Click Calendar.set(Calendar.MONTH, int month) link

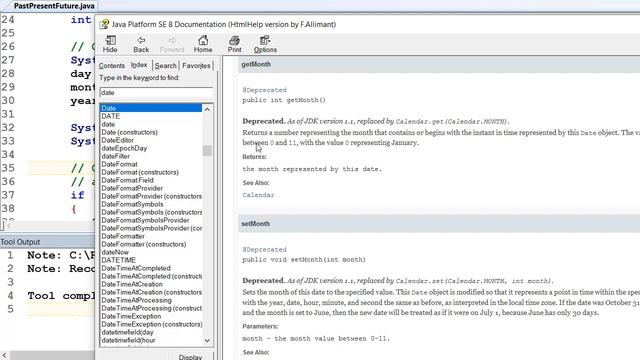pos(473,281)
